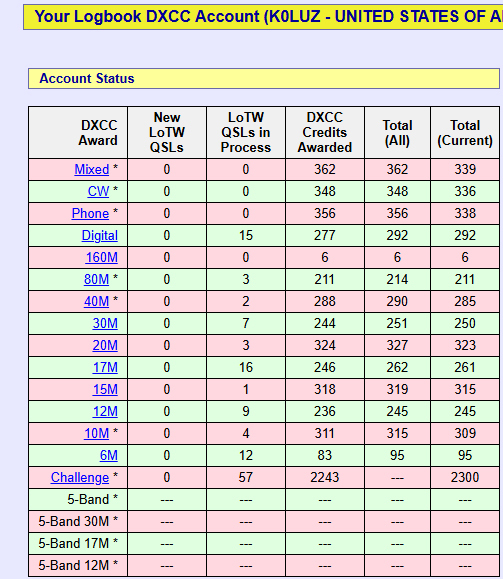Click 17M total current value 261
This screenshot has width=503, height=579.
point(465,367)
